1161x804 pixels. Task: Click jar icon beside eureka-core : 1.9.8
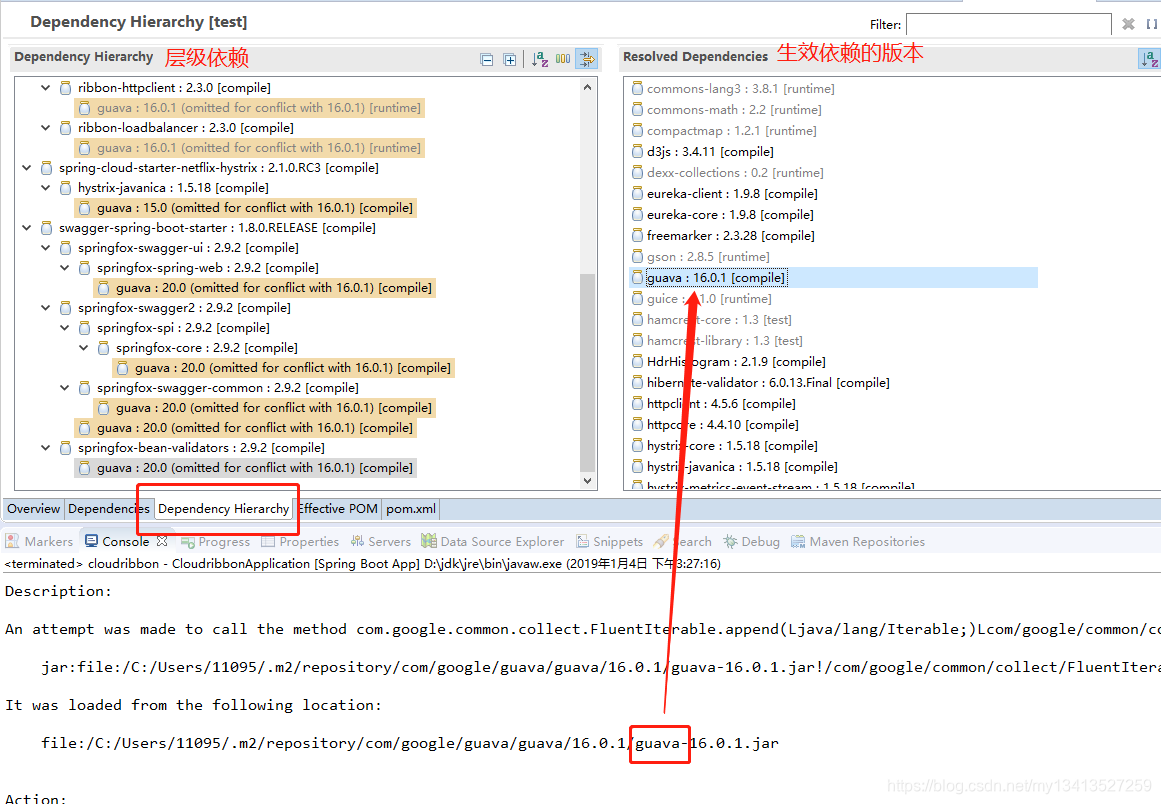click(x=638, y=215)
